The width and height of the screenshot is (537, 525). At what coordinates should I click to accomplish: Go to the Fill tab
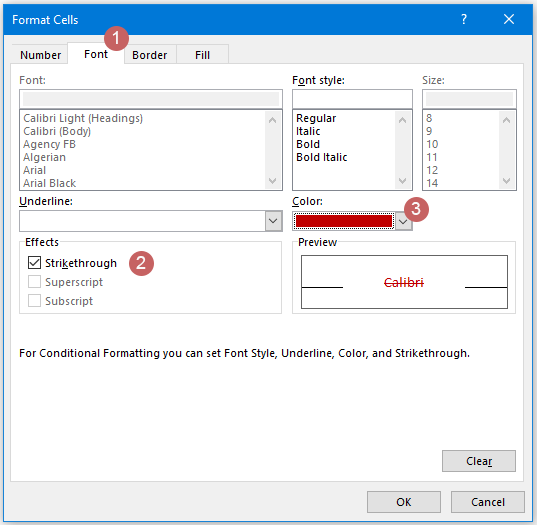pos(202,54)
